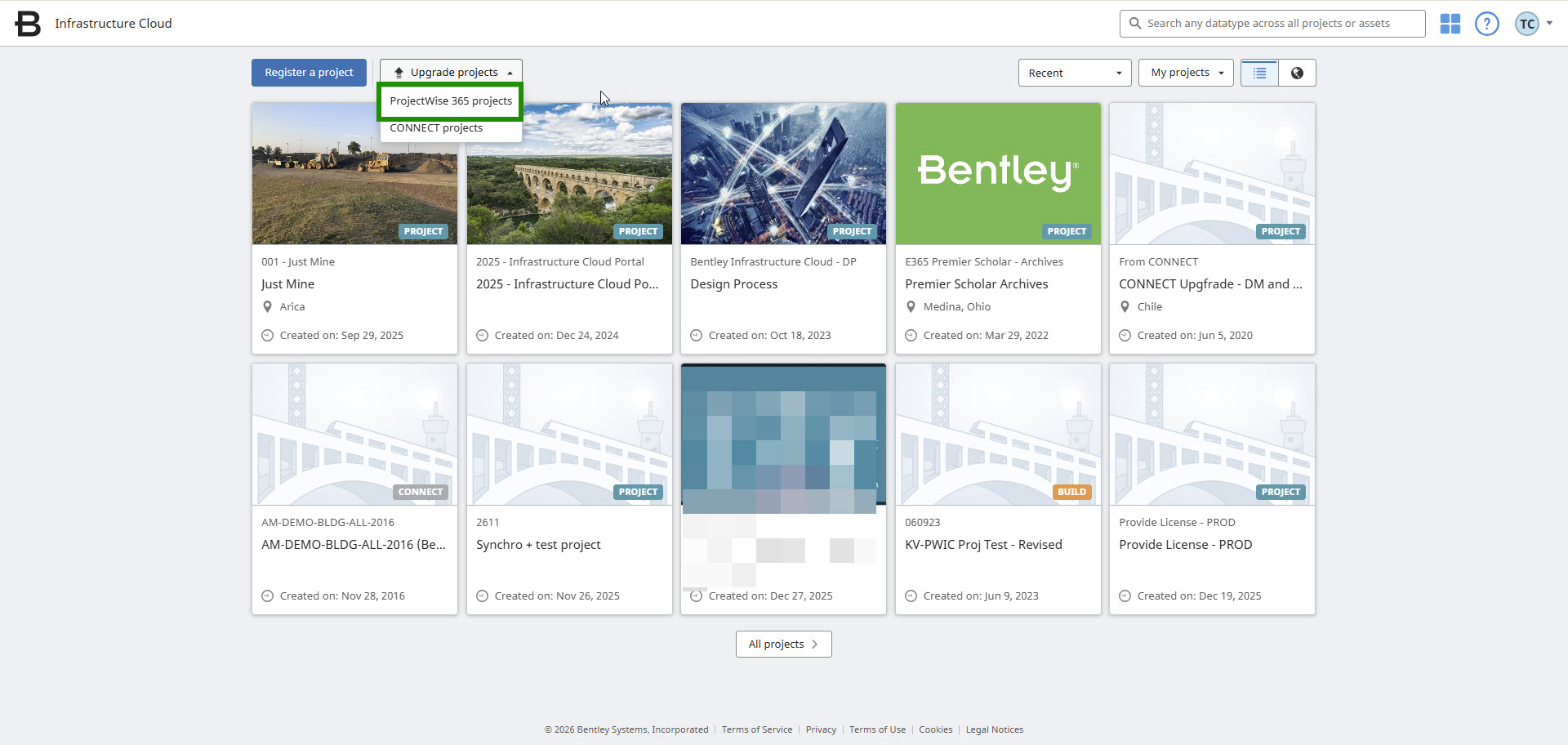Click the location pin icon beside Arica
Screen dimensions: 1568x745
[267, 307]
